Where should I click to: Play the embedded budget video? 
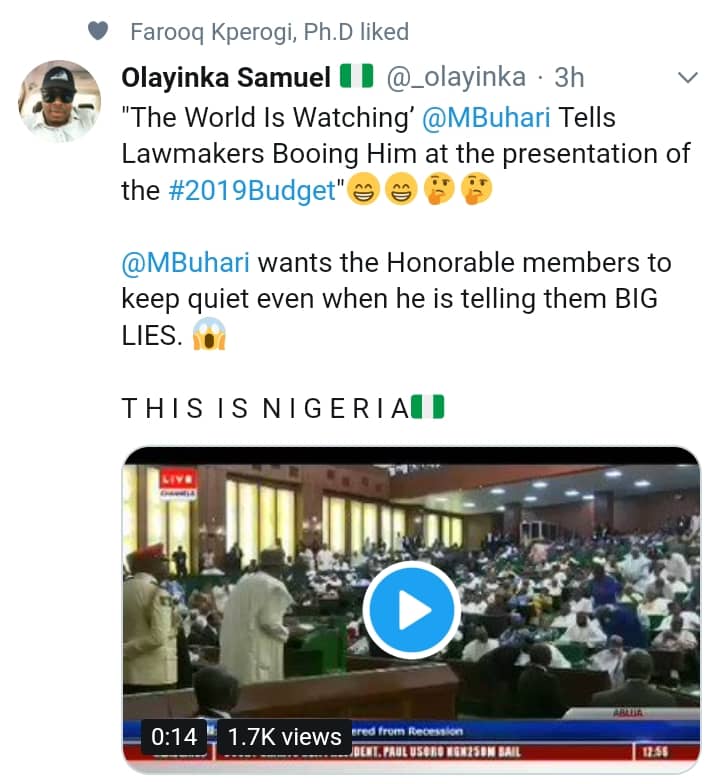point(411,610)
